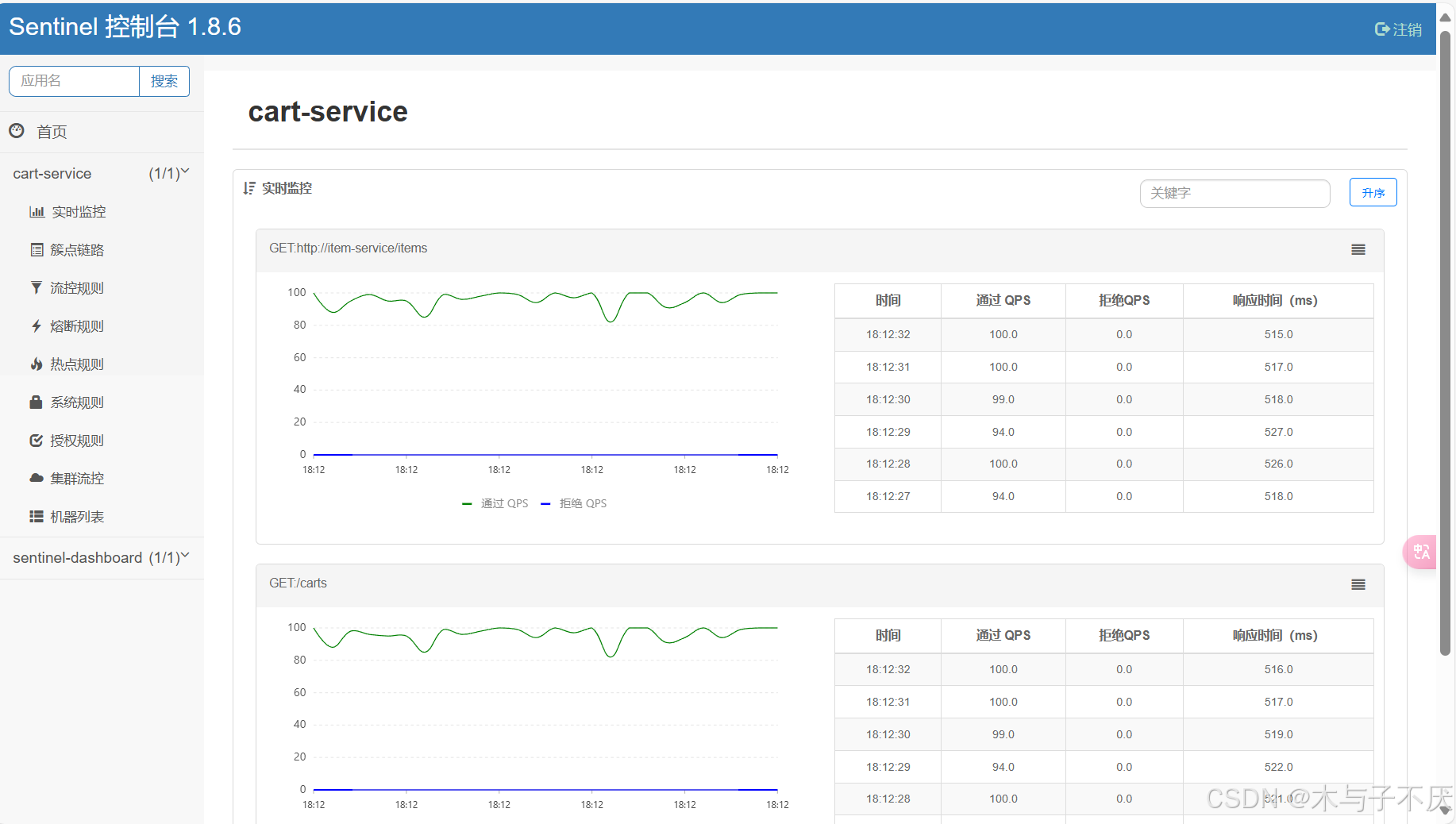Click the 授权规则 check-square icon
The height and width of the screenshot is (824, 1456).
click(37, 441)
